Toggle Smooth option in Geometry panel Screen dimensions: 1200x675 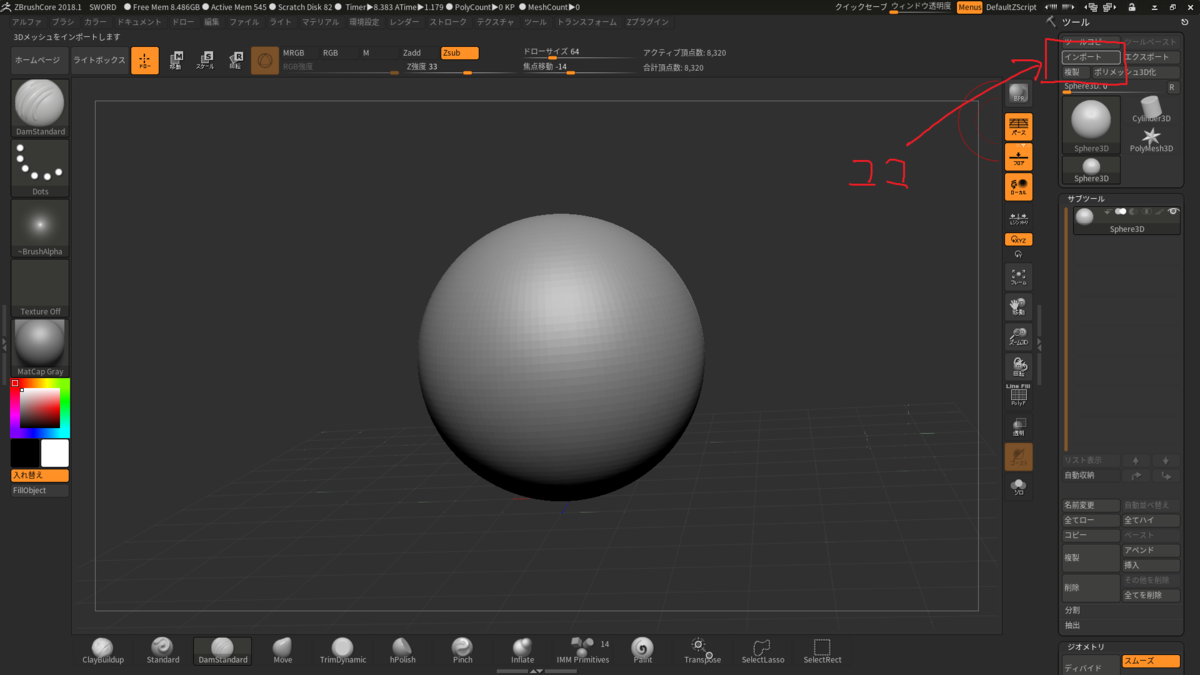pos(1151,661)
